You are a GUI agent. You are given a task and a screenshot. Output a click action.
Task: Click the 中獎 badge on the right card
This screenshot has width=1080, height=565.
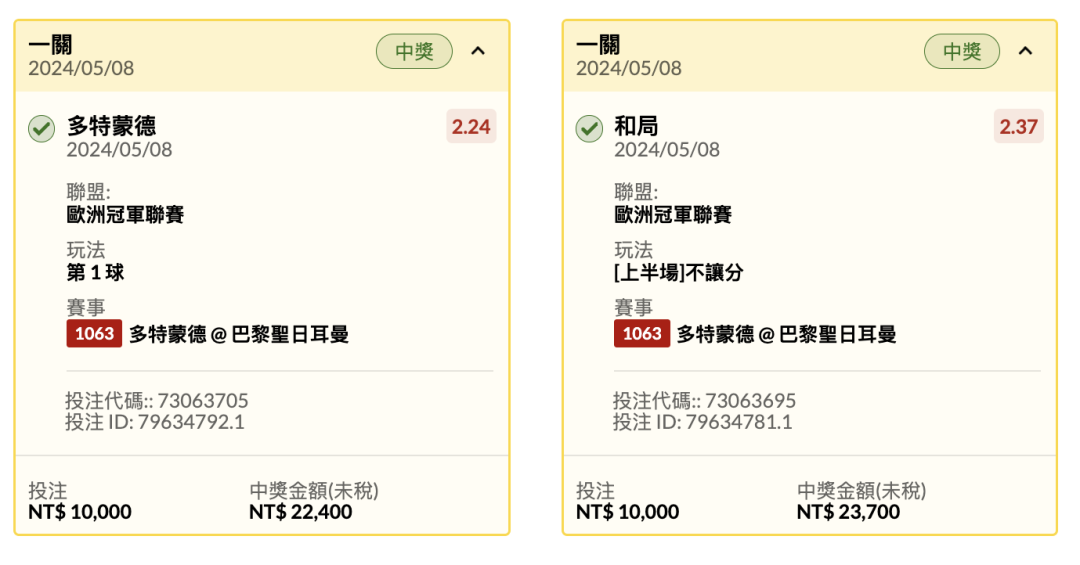962,51
